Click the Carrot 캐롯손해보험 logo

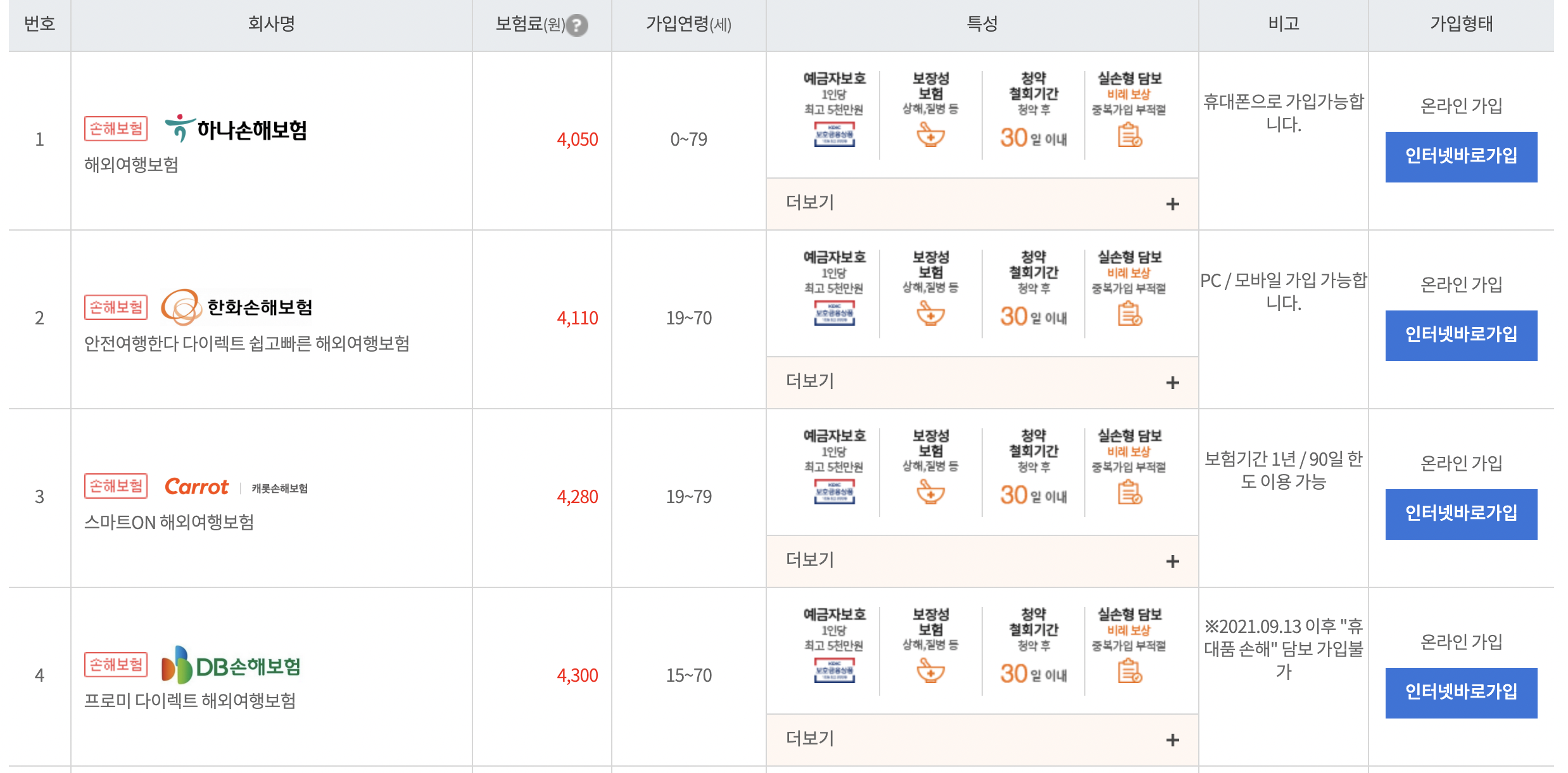click(x=196, y=488)
